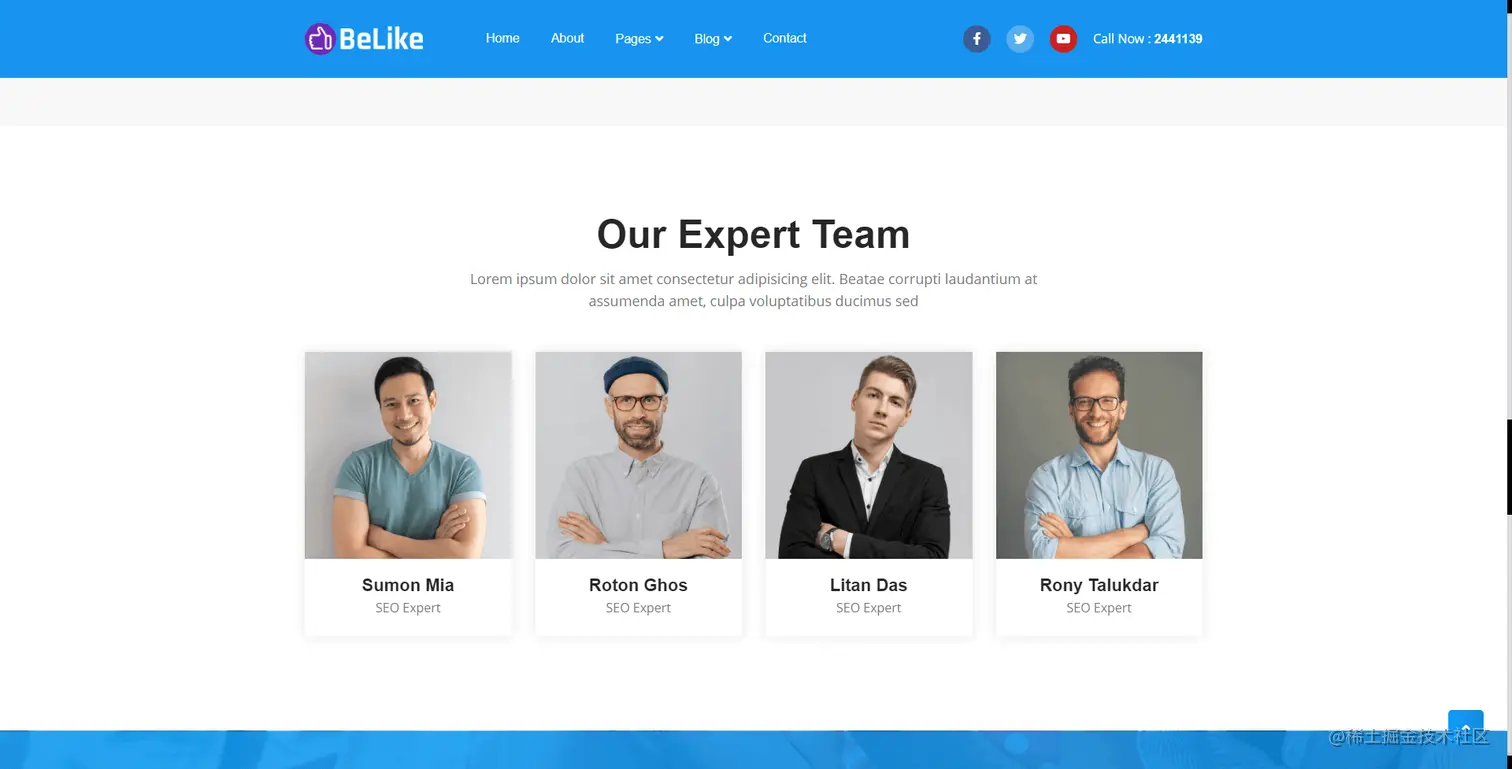Select Litan Das's team photo
Image resolution: width=1512 pixels, height=769 pixels.
click(869, 455)
